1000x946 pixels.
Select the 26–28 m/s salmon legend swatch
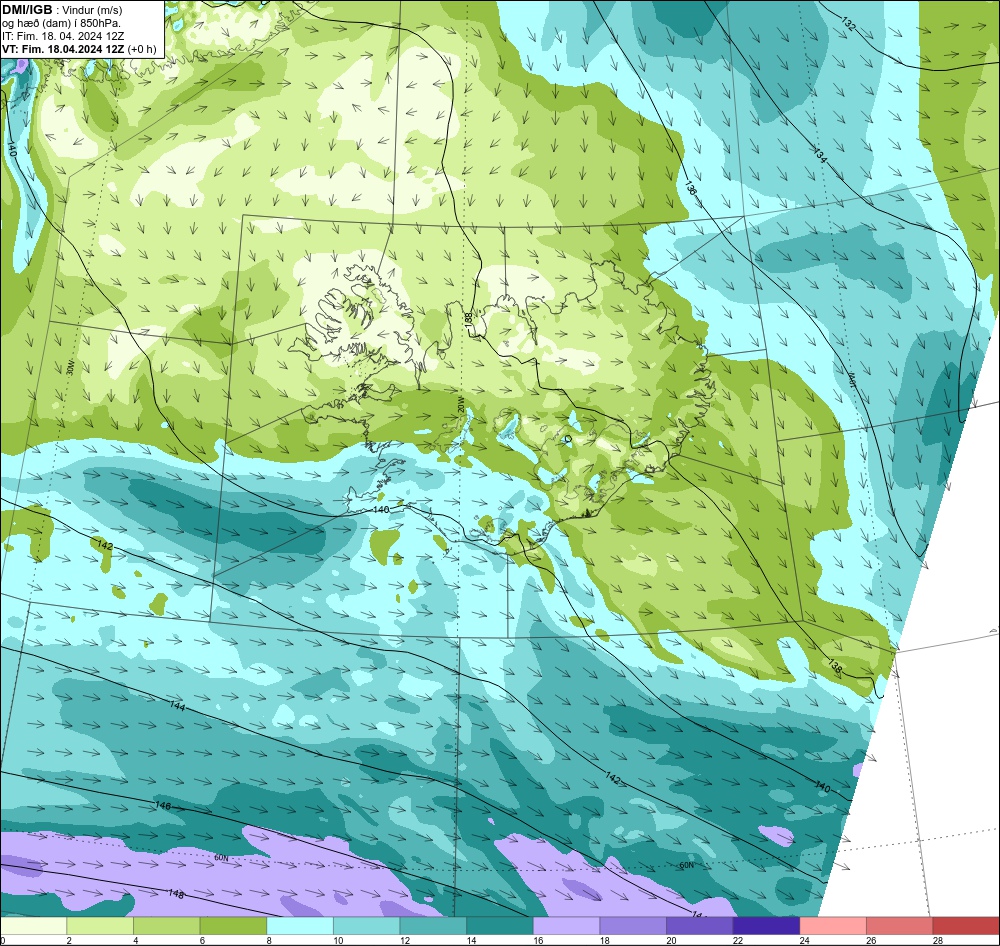[x=899, y=926]
